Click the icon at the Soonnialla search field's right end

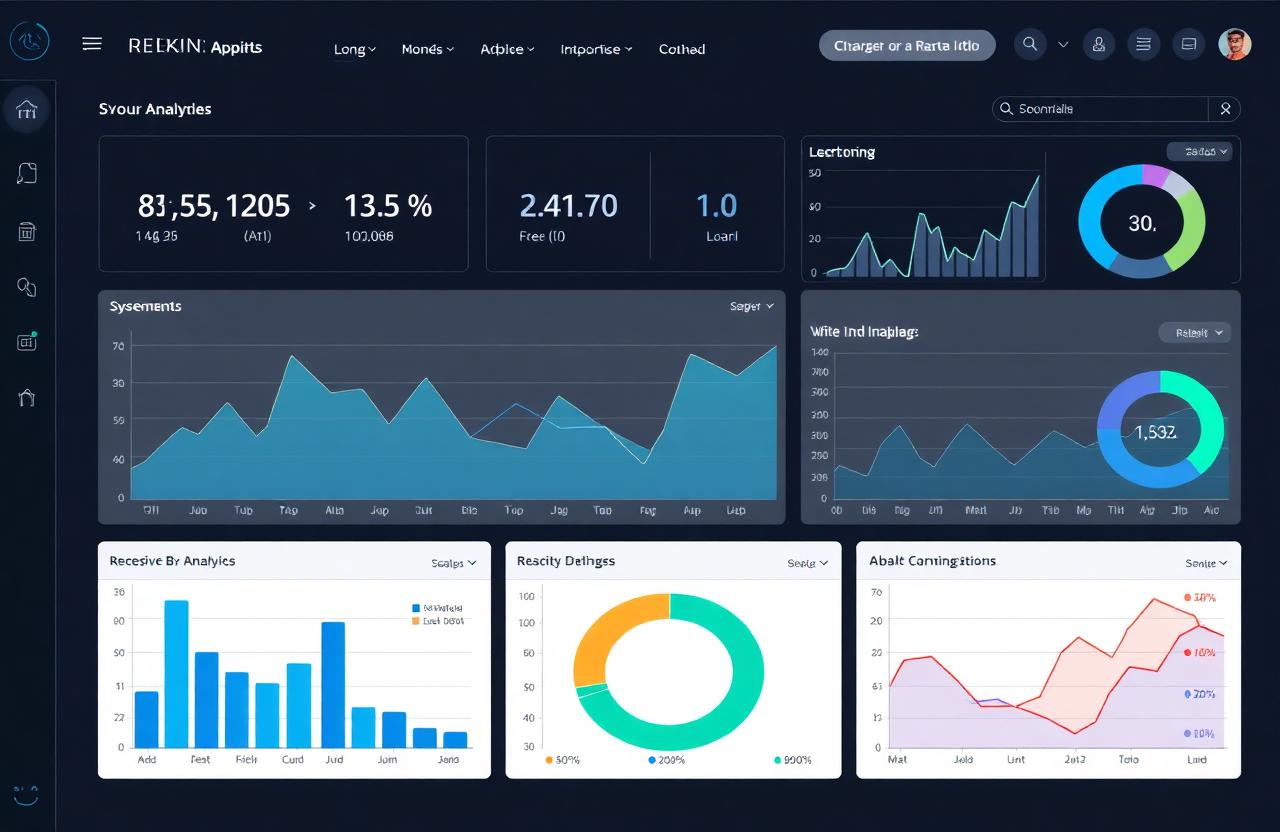point(1224,109)
